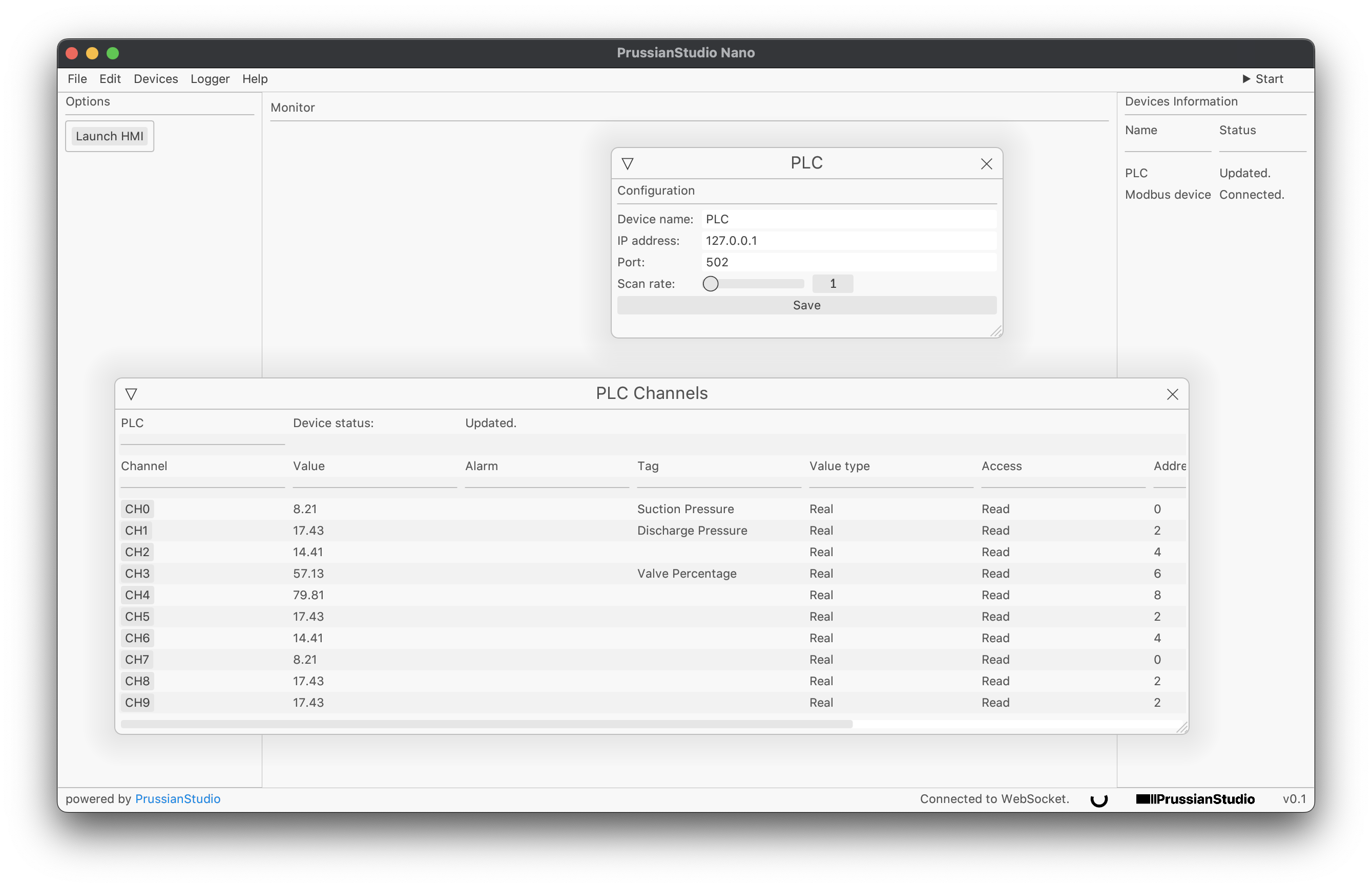The height and width of the screenshot is (888, 1372).
Task: Click the Value column header
Action: 309,466
